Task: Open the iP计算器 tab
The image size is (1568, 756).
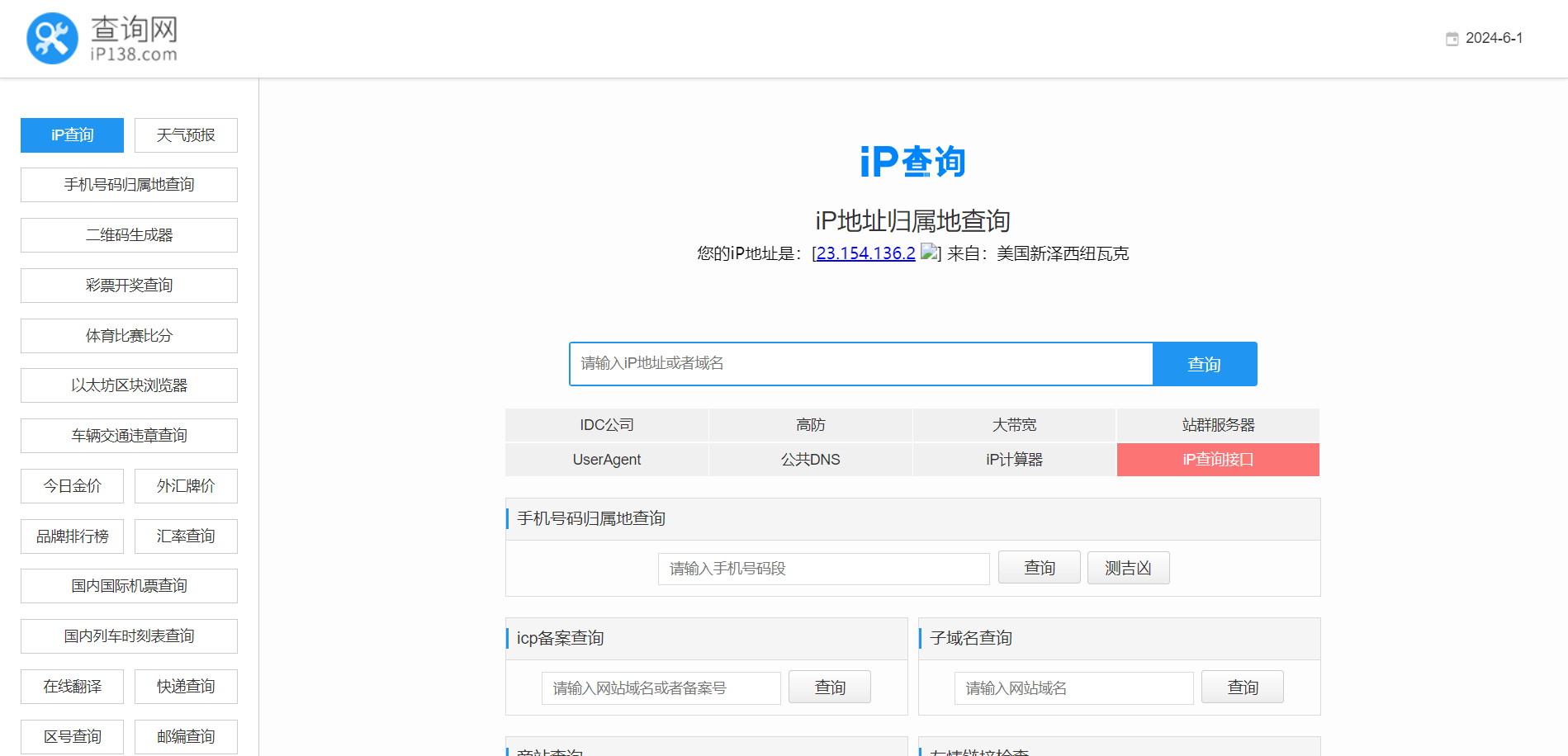Action: (x=1014, y=460)
